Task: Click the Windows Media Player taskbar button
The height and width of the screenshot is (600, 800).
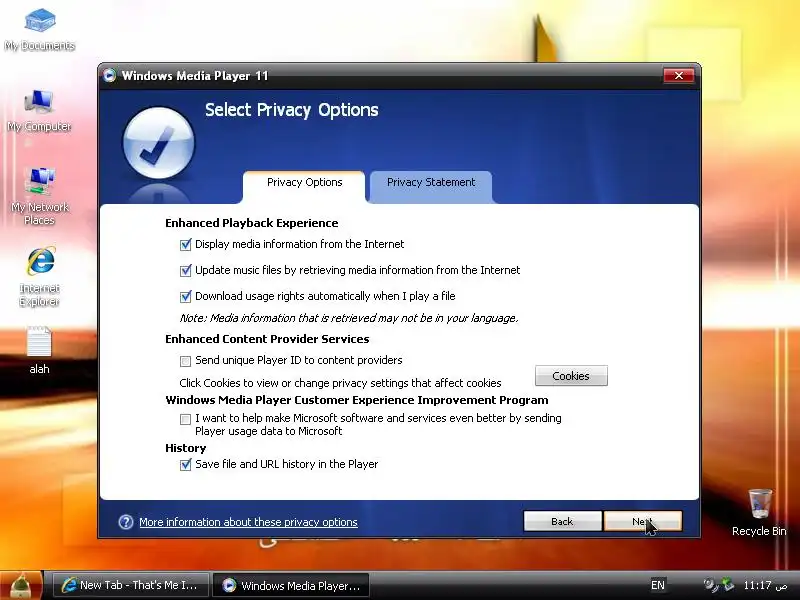Action: coord(291,585)
